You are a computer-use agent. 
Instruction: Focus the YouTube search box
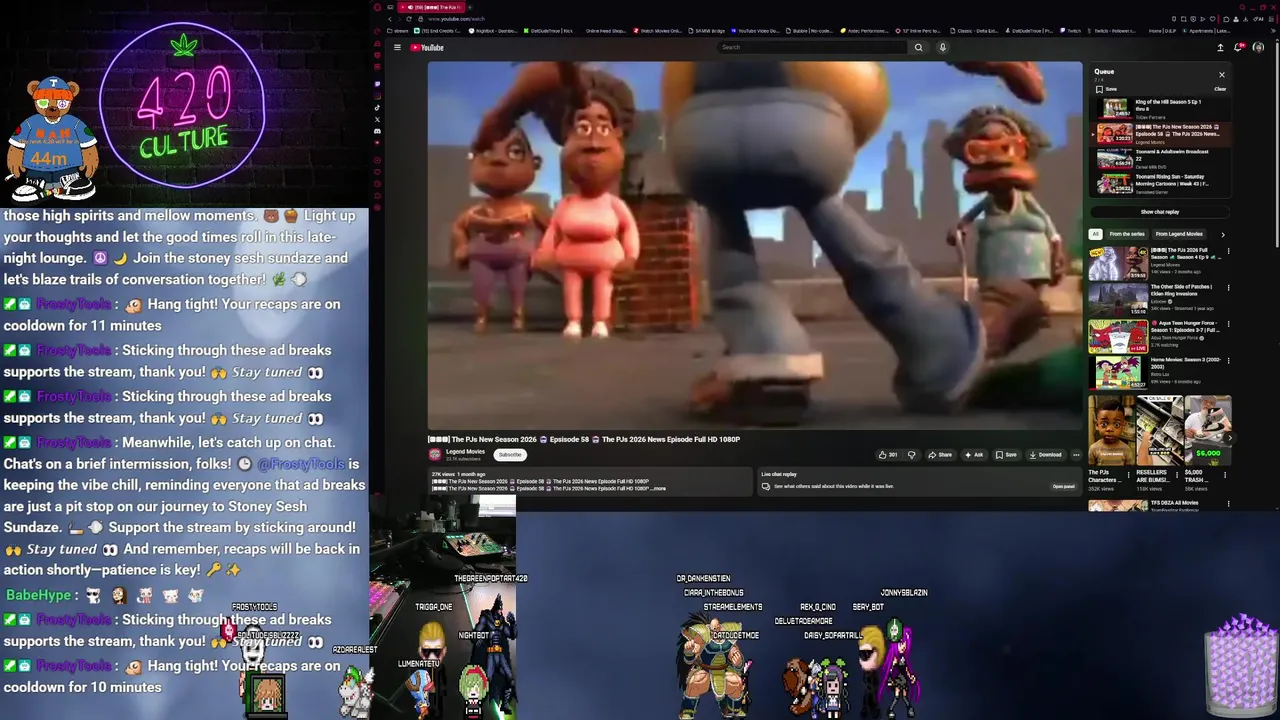tap(814, 47)
